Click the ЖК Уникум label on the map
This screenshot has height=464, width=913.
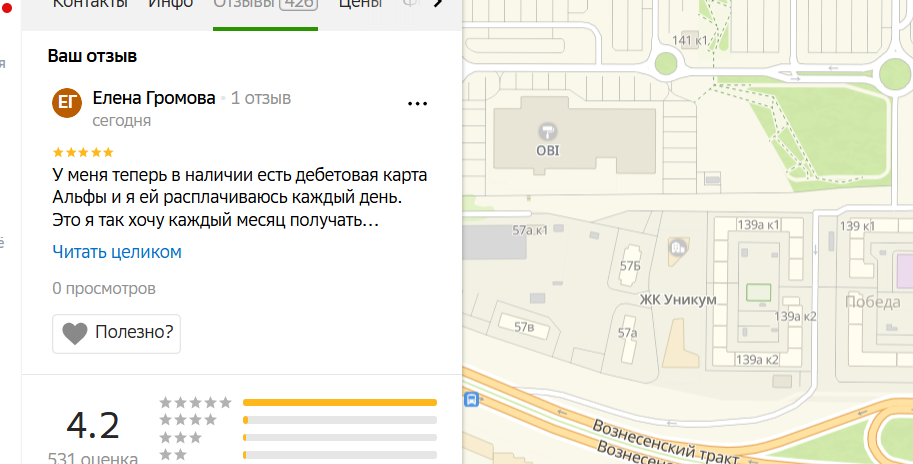point(678,300)
